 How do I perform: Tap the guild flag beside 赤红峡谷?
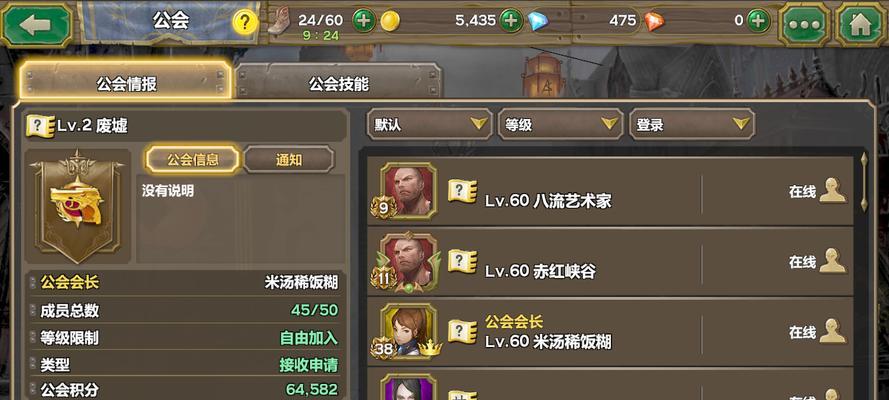click(463, 261)
